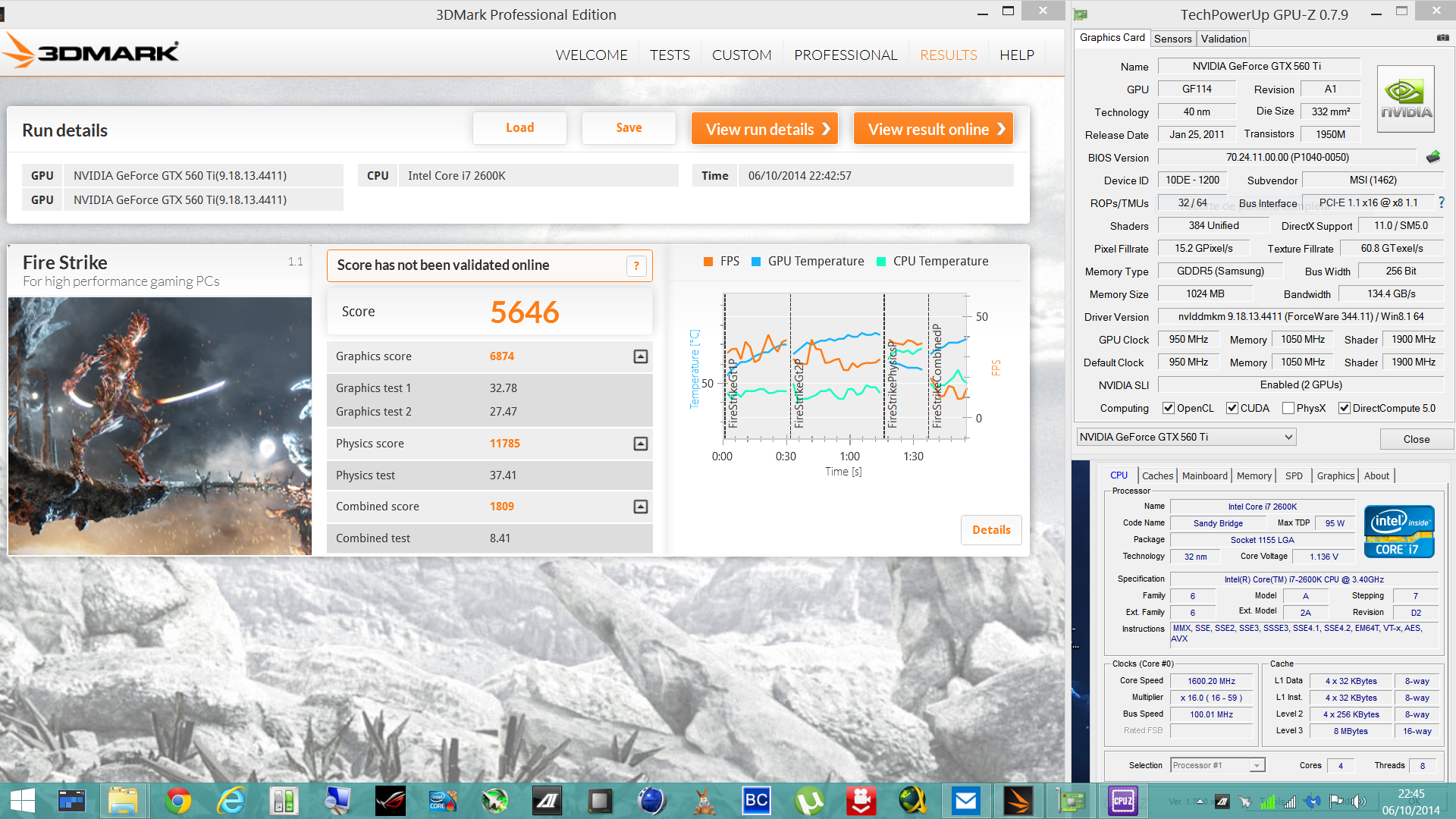Viewport: 1456px width, 819px height.
Task: Click the Save button in Run details
Action: (629, 128)
